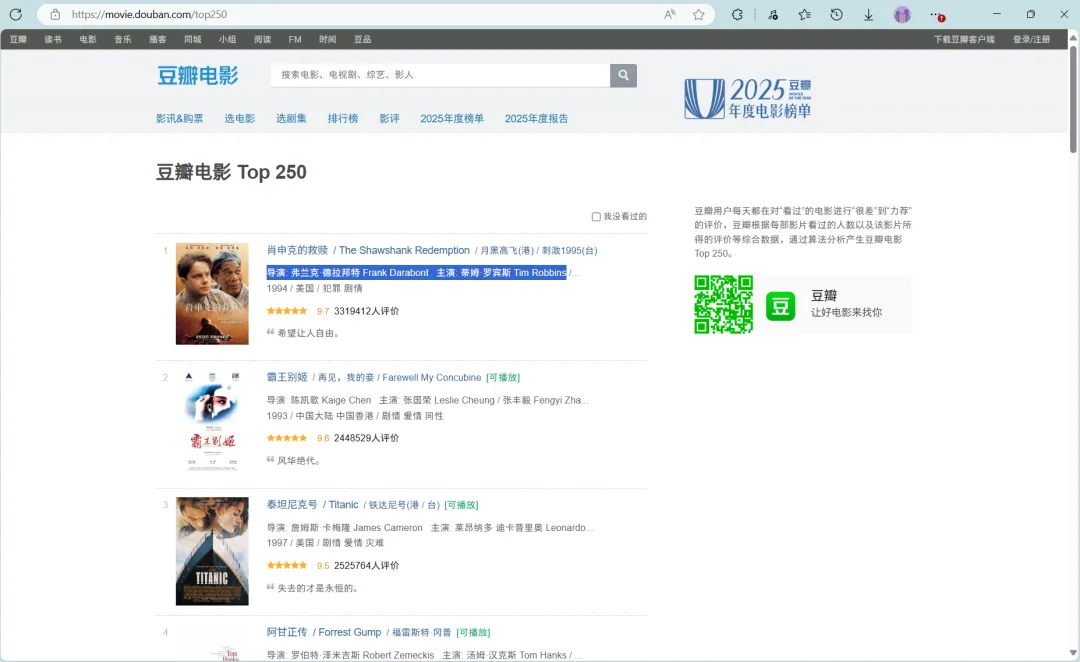Open browser history panel
Image resolution: width=1080 pixels, height=662 pixels.
836,14
